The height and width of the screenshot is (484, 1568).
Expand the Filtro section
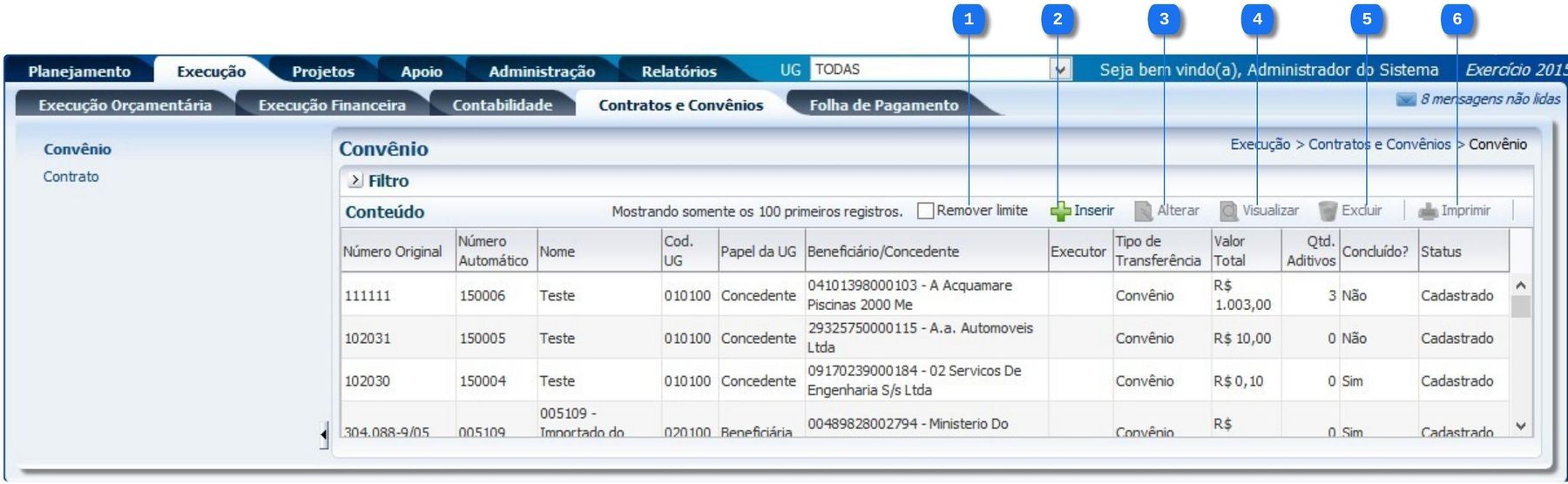coord(355,181)
